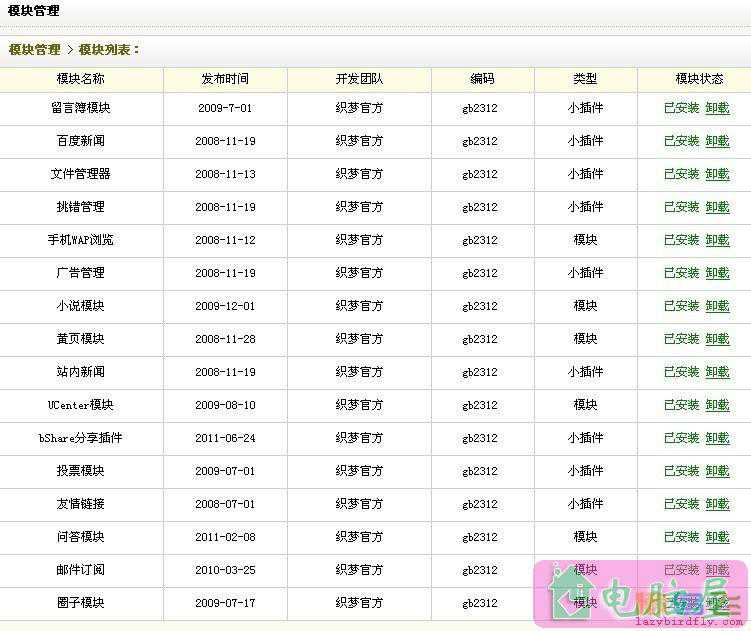Select the 广告管理 name cell
Screen dimensions: 751x631
point(80,273)
